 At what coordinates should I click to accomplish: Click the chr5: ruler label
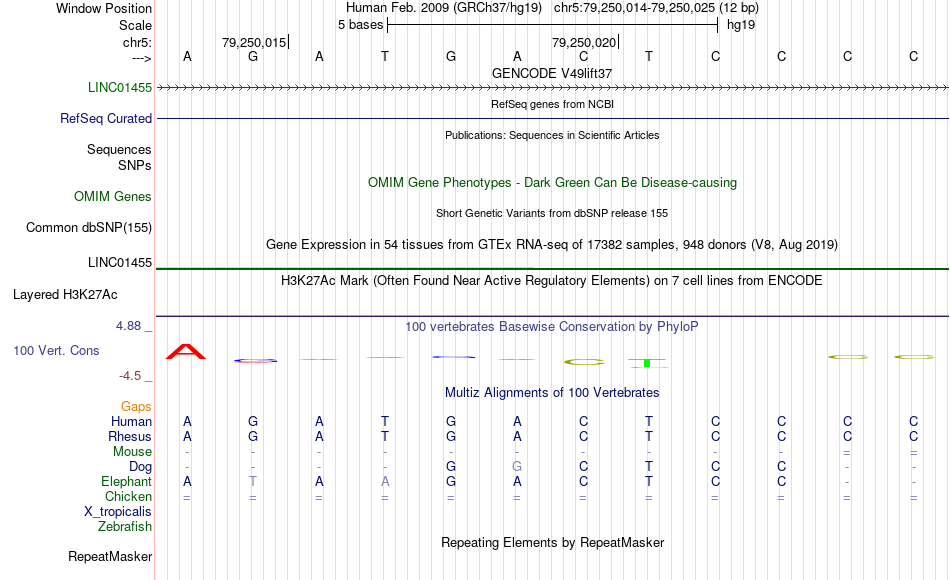138,42
